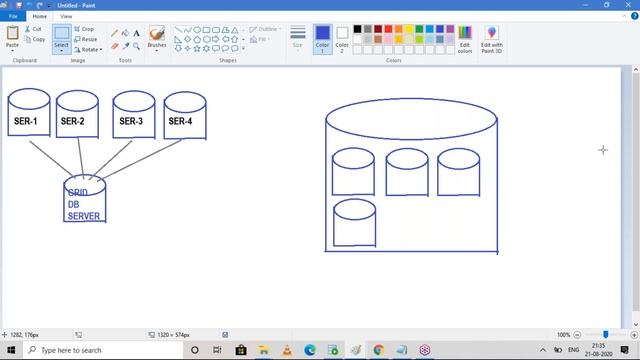This screenshot has width=640, height=360.
Task: Activate Color 1 selector
Action: (322, 39)
